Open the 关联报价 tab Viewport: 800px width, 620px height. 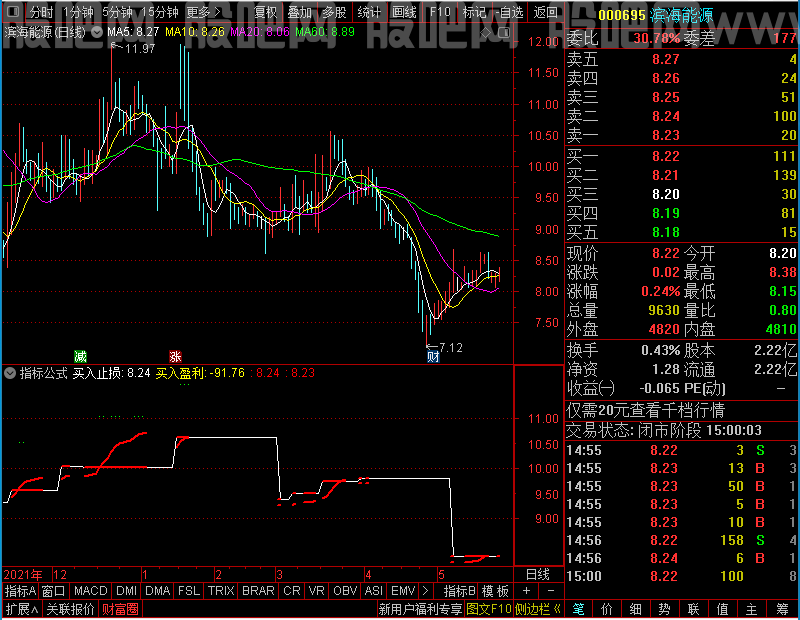coord(70,609)
